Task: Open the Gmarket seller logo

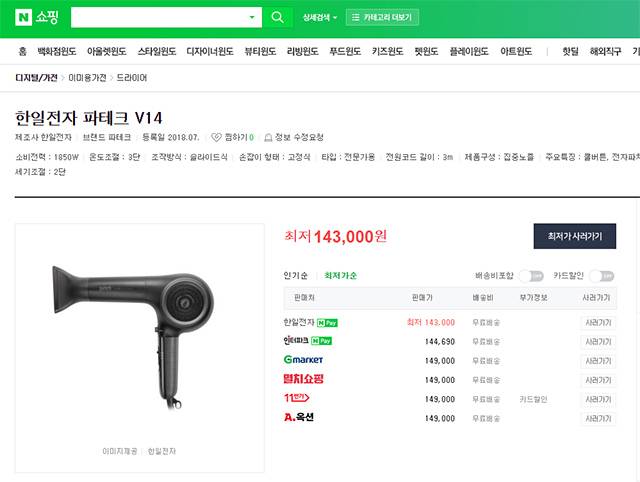Action: tap(303, 360)
